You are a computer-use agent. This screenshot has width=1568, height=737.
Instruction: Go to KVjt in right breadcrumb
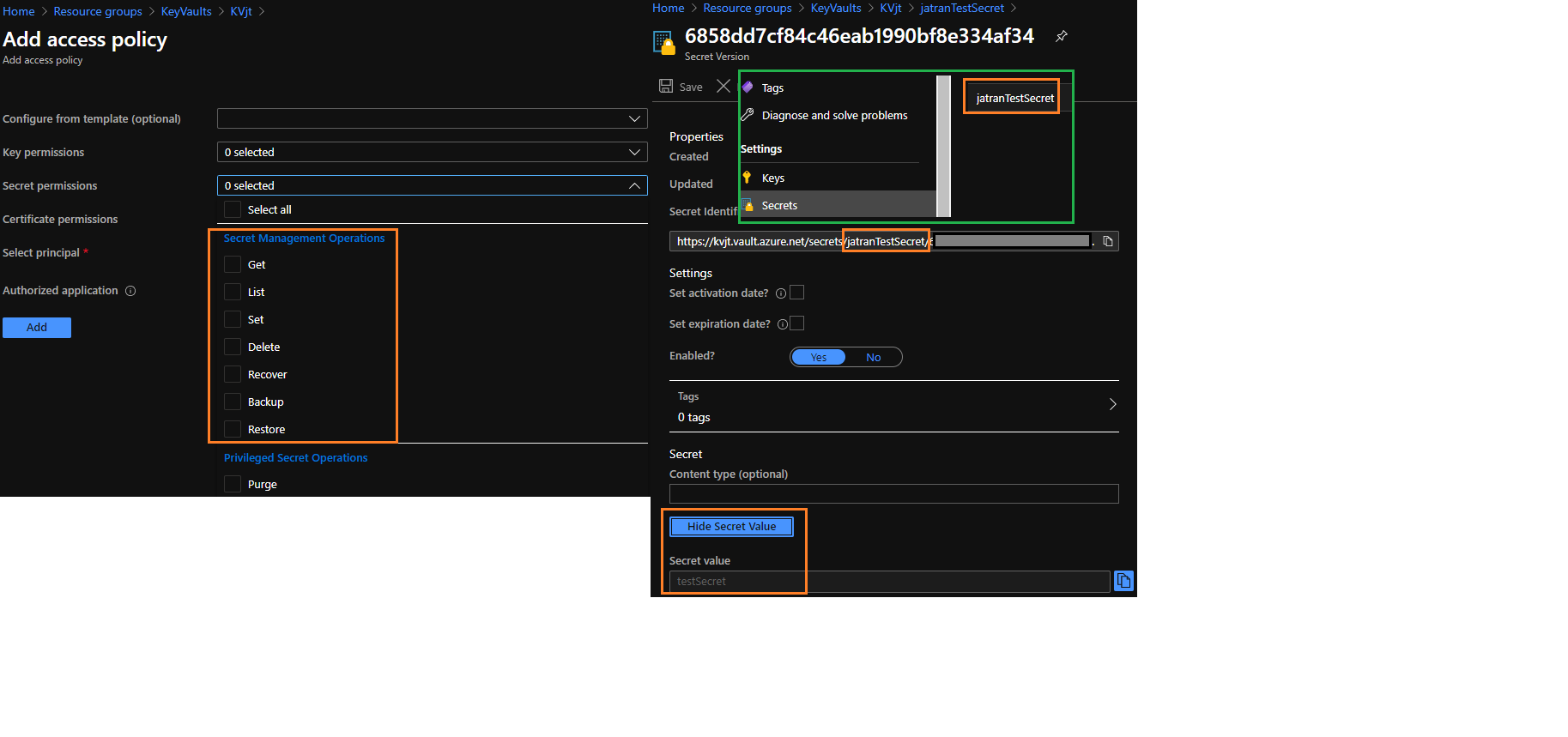point(891,8)
